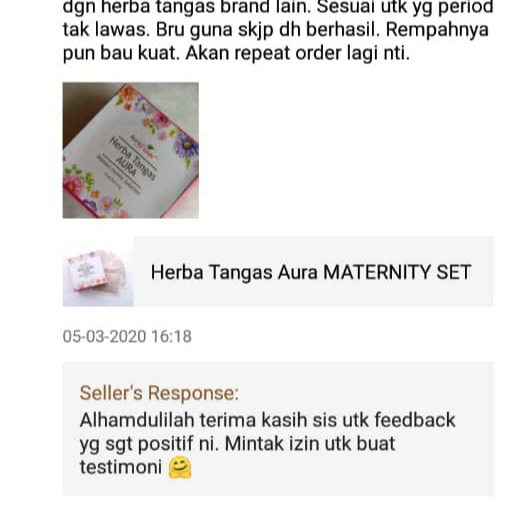This screenshot has height=511, width=511.
Task: Click the seller reply line 'yg sgt positif ni'
Action: click(149, 444)
